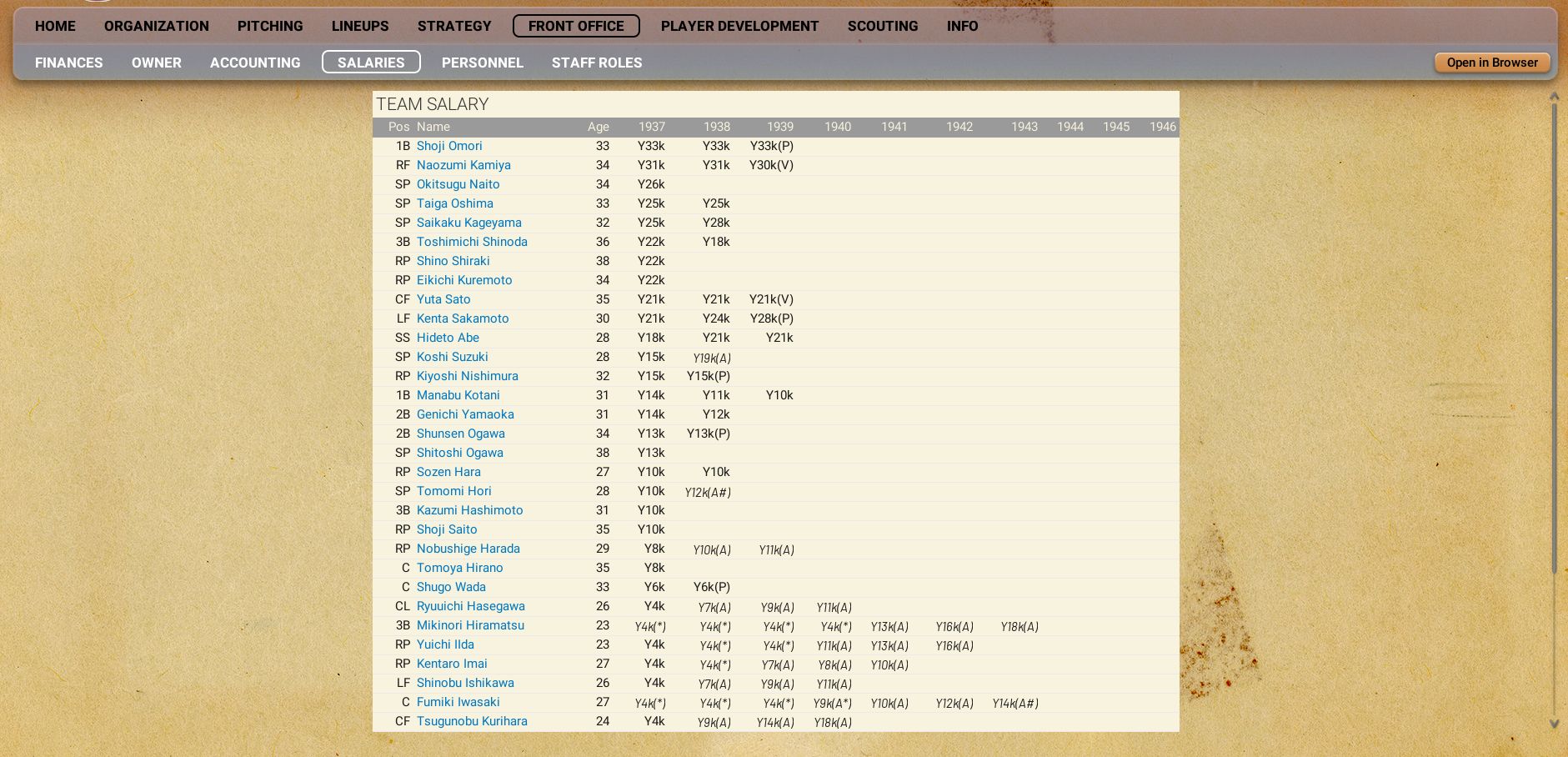Open the Finances tab
Viewport: 1568px width, 757px height.
[x=68, y=63]
